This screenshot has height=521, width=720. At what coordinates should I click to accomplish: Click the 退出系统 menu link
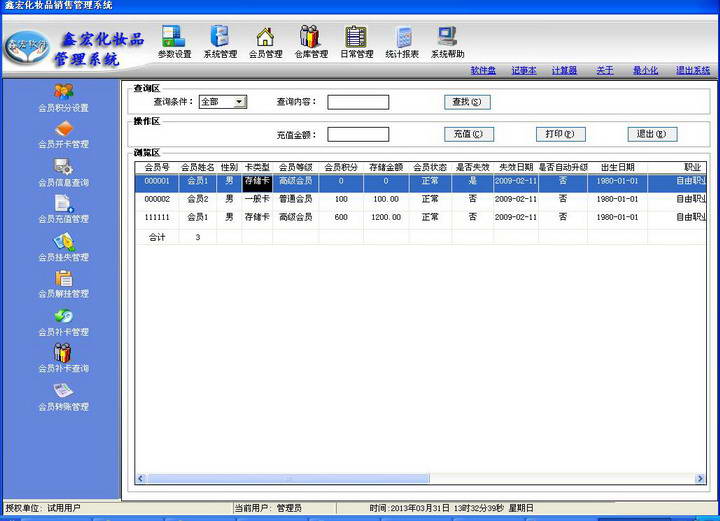tap(692, 71)
